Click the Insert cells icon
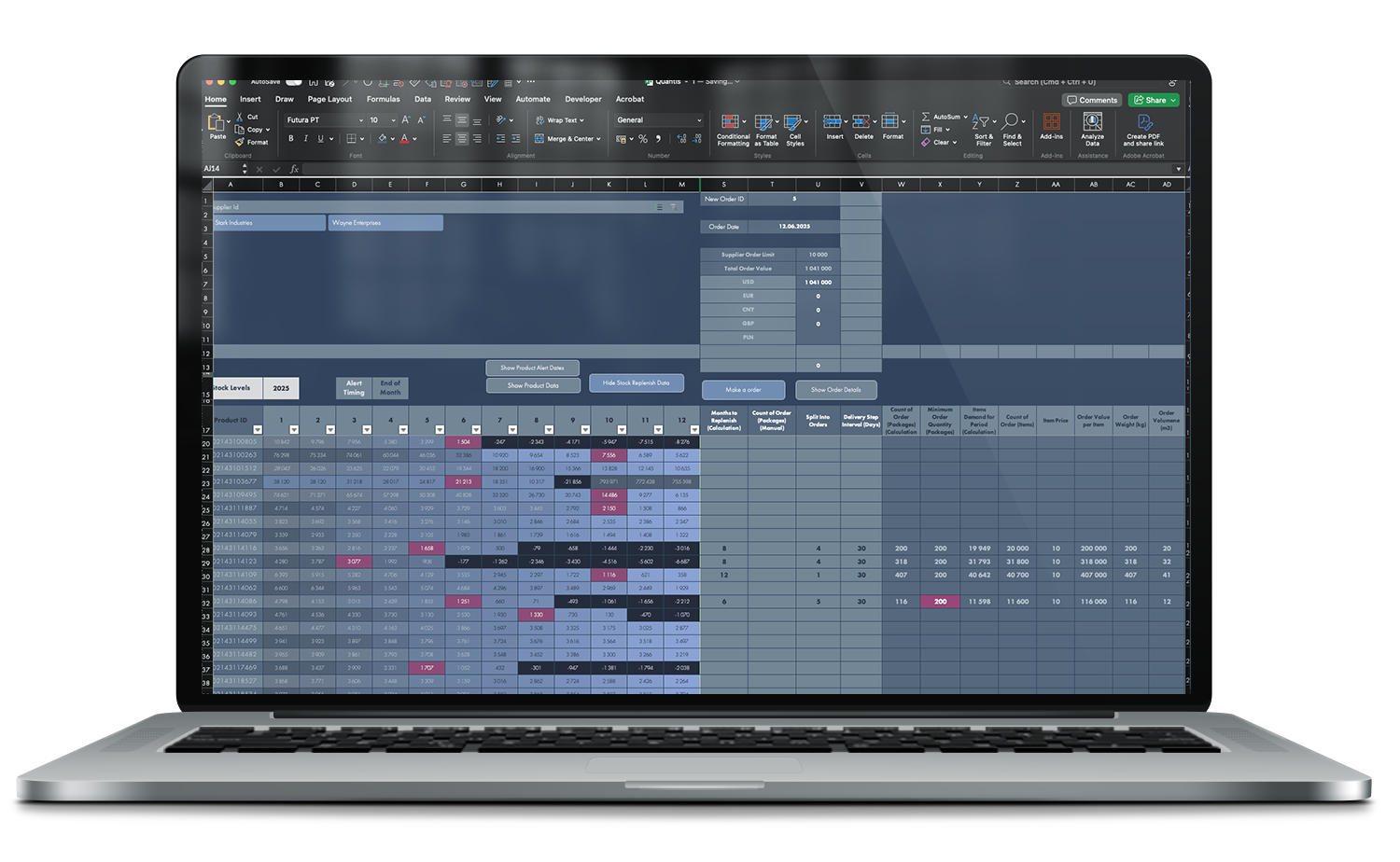 coord(832,122)
